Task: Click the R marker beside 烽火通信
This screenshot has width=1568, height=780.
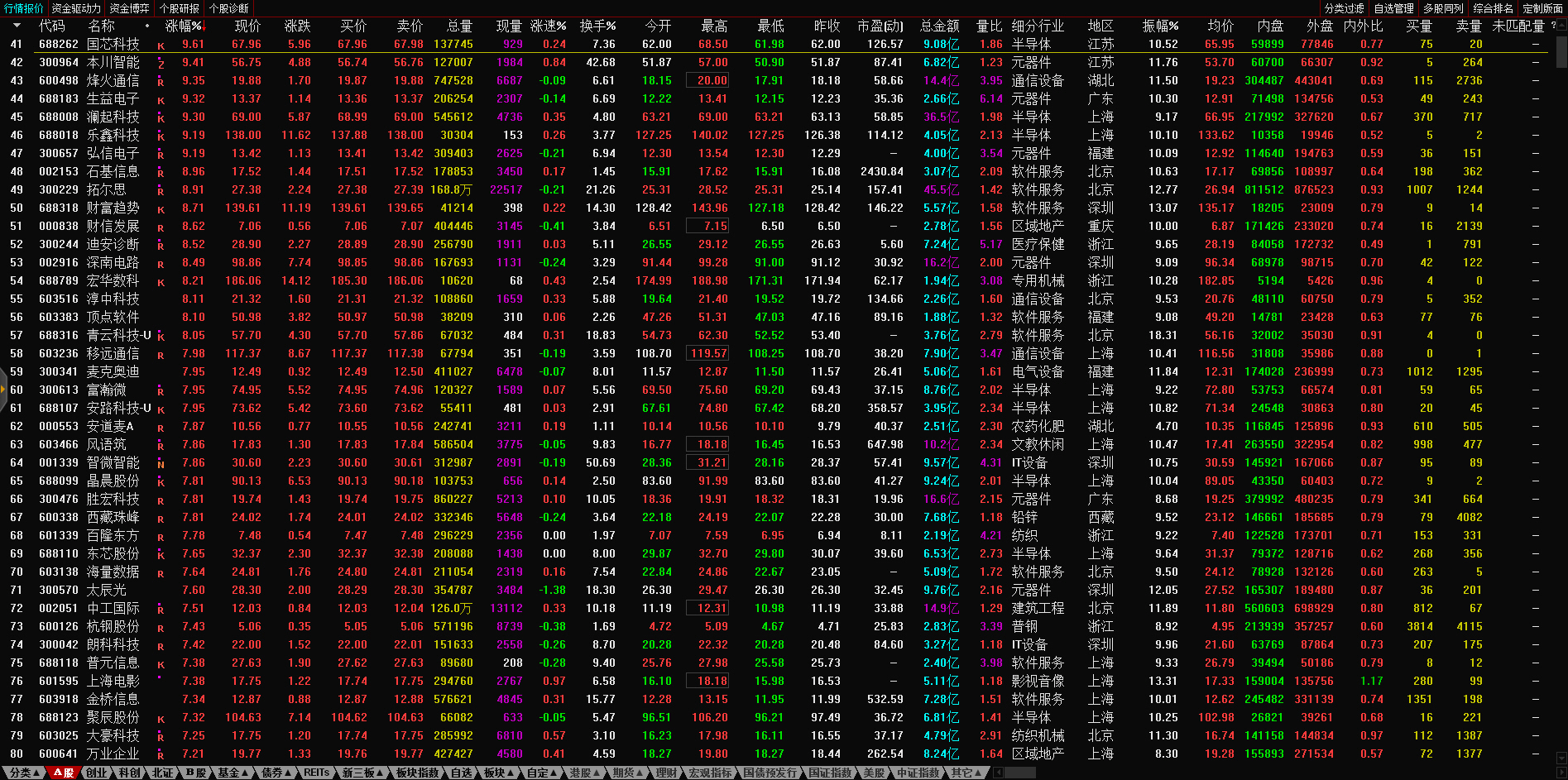Action: 161,82
